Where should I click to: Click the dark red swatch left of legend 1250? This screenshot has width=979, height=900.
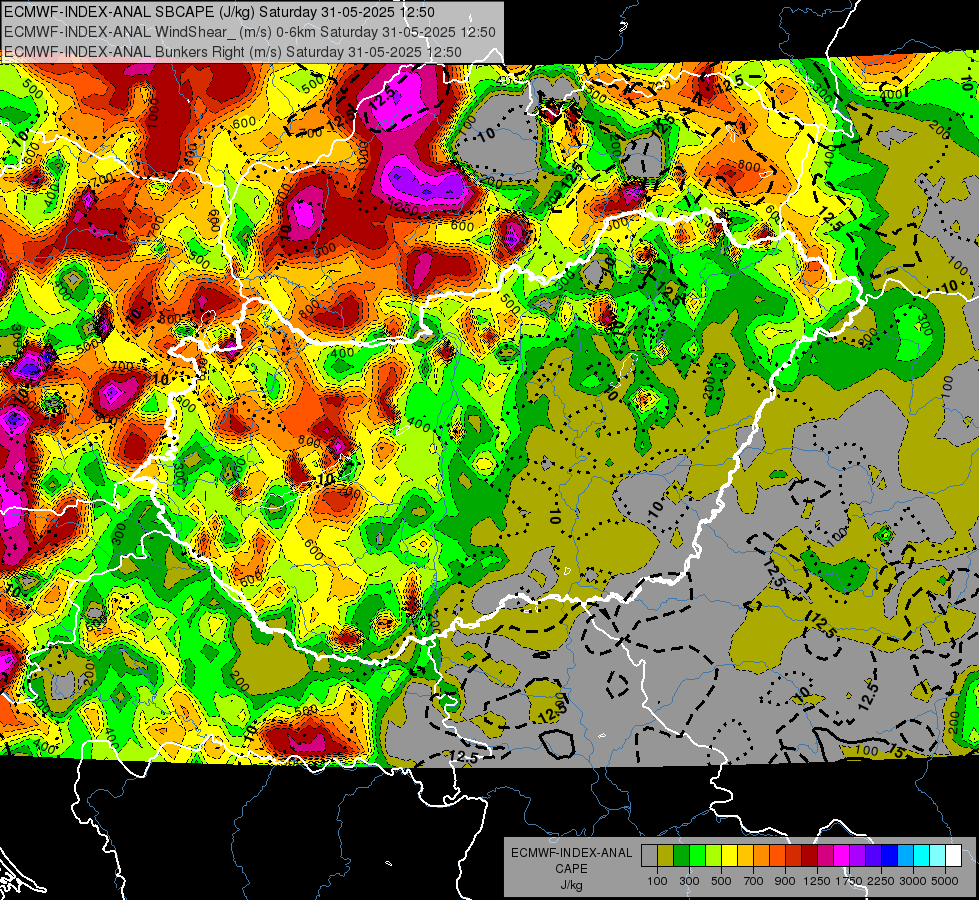coord(810,855)
